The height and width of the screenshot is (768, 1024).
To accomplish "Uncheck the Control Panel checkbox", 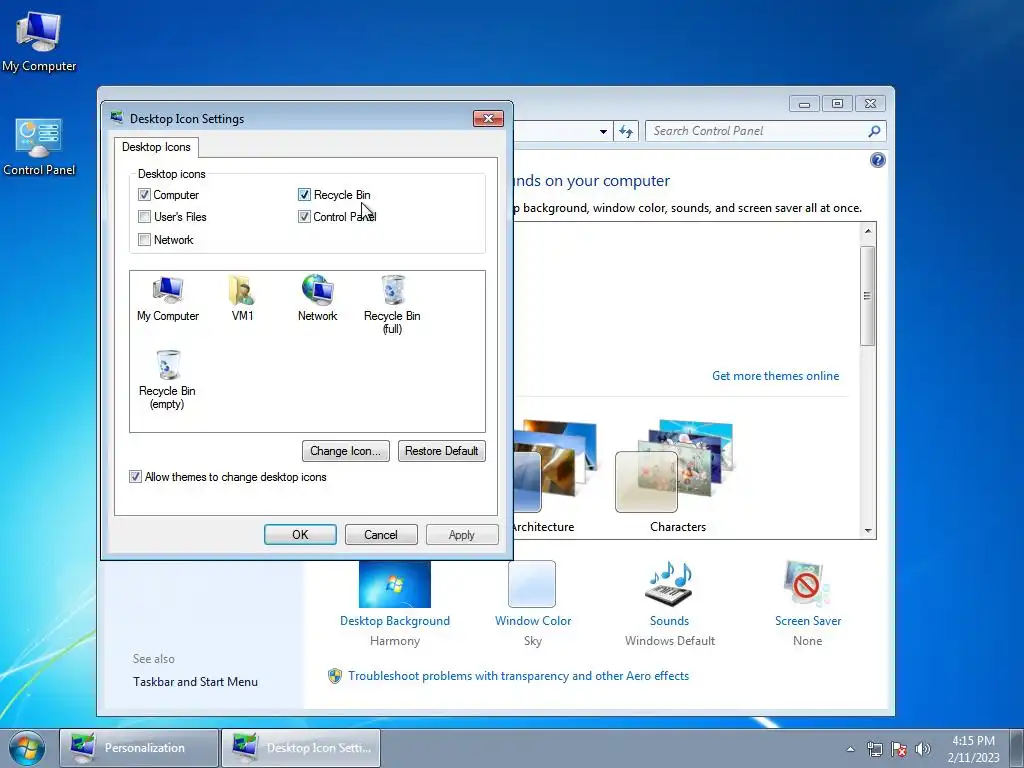I will (x=304, y=217).
